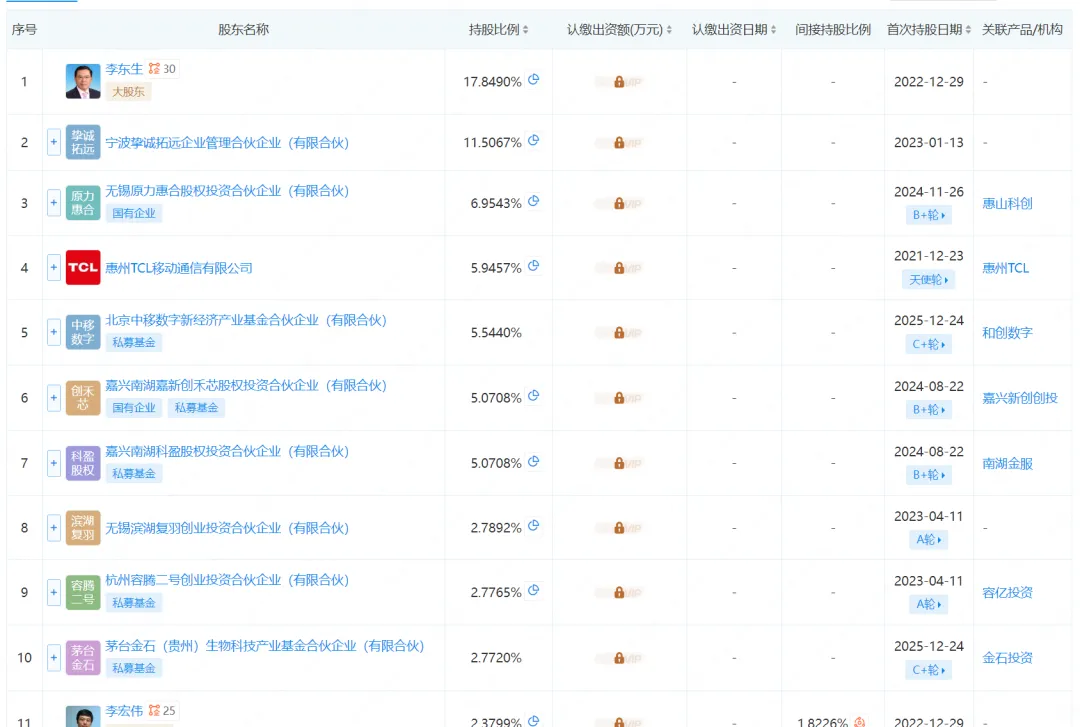Open shareholder 李东生 profile link
1080x727 pixels.
coord(124,69)
